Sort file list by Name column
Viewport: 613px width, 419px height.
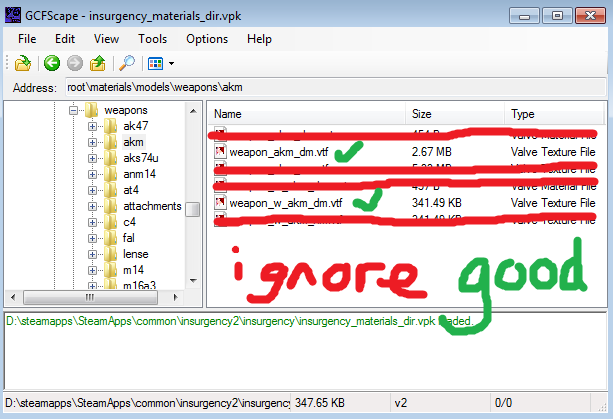[307, 114]
